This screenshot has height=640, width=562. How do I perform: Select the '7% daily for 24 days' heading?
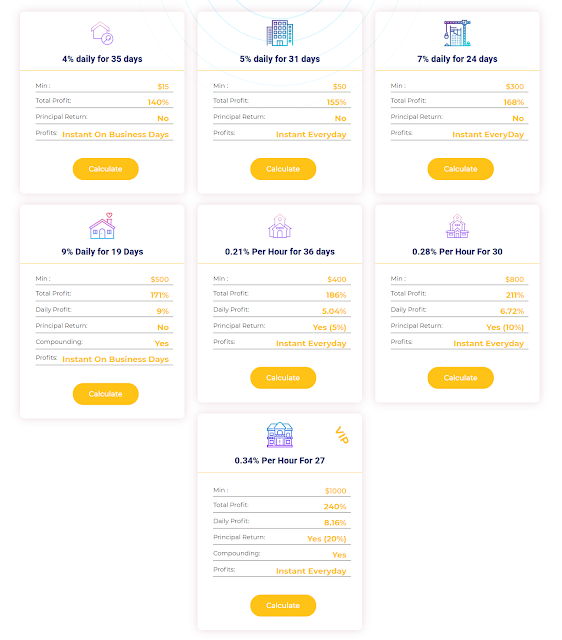coord(457,59)
